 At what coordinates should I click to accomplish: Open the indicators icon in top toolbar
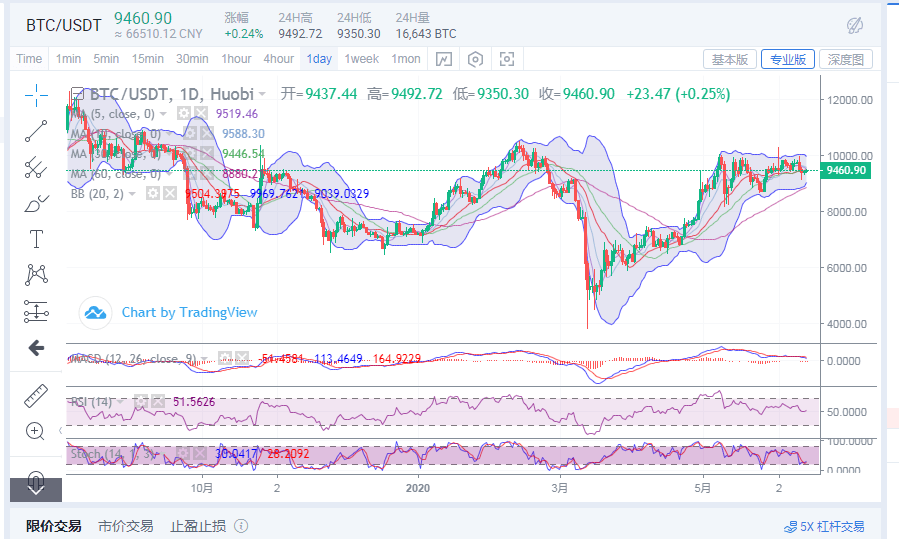pyautogui.click(x=443, y=59)
